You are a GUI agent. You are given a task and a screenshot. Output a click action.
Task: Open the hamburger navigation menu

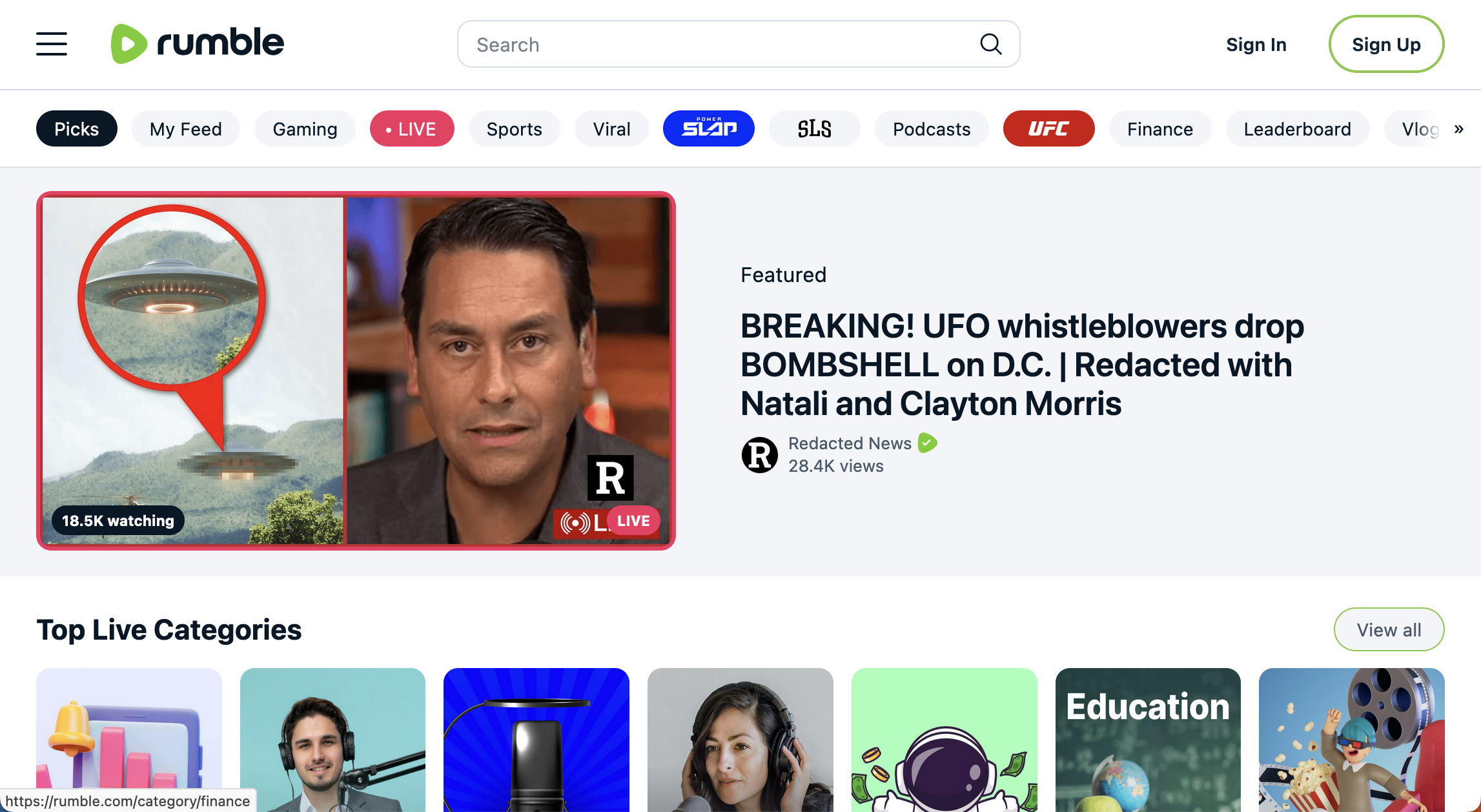coord(52,44)
